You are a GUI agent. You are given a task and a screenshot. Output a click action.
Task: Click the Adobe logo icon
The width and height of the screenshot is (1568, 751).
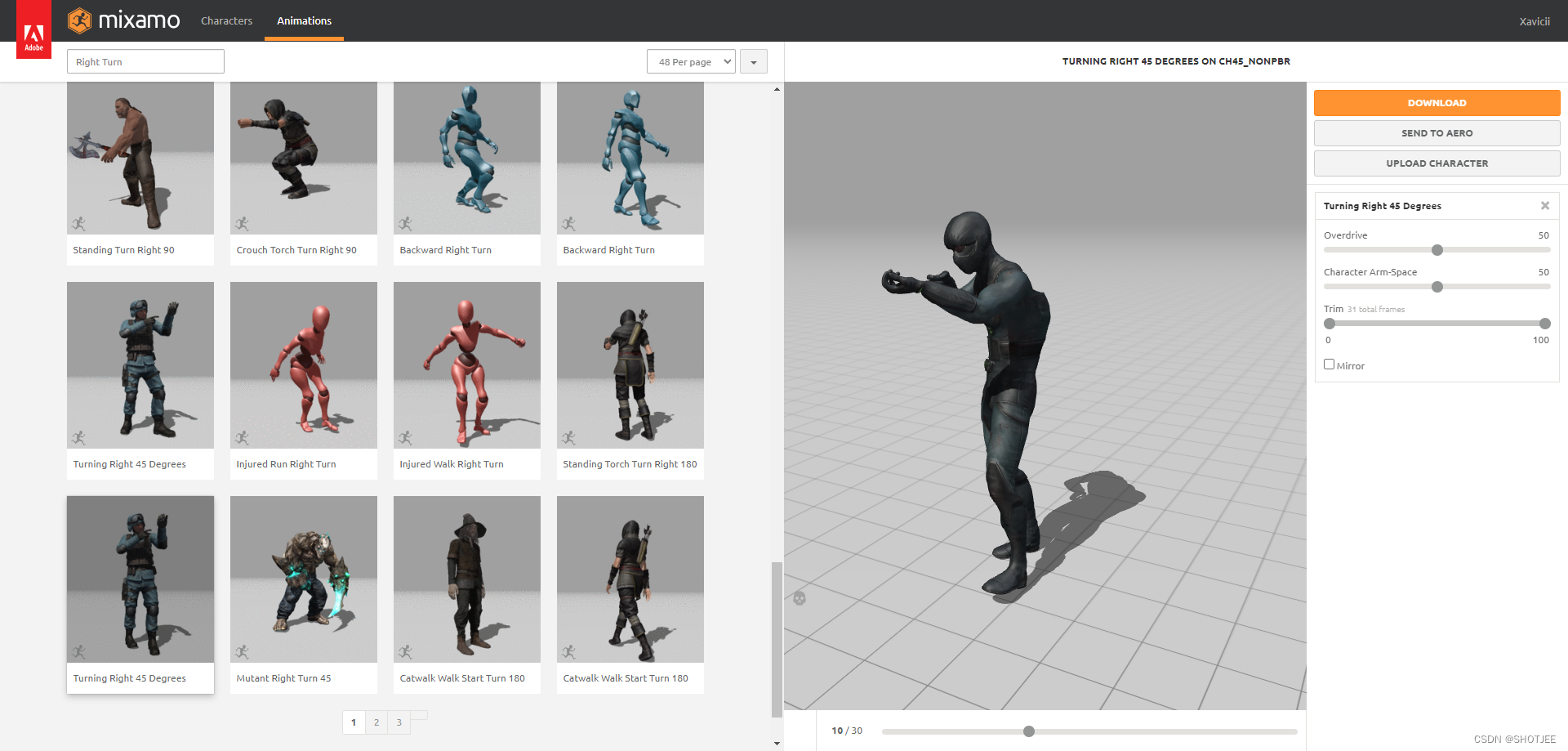[33, 29]
